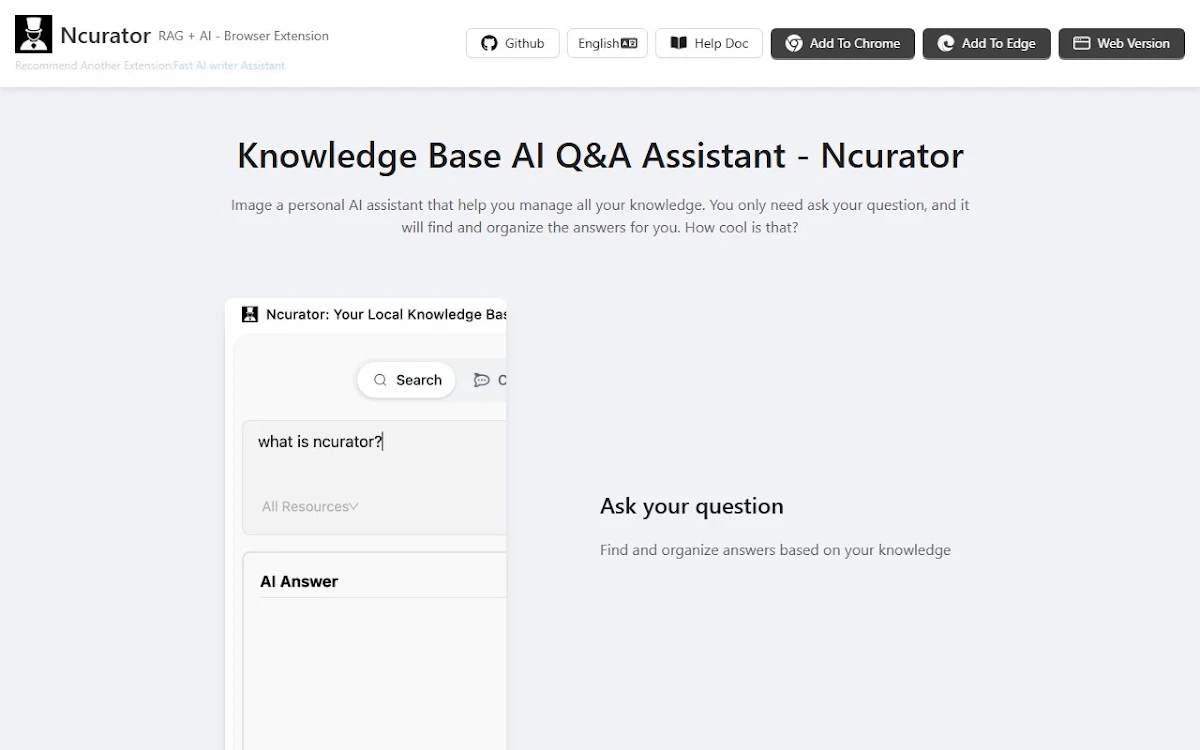Select the Search tab in preview
The image size is (1200, 750).
407,380
